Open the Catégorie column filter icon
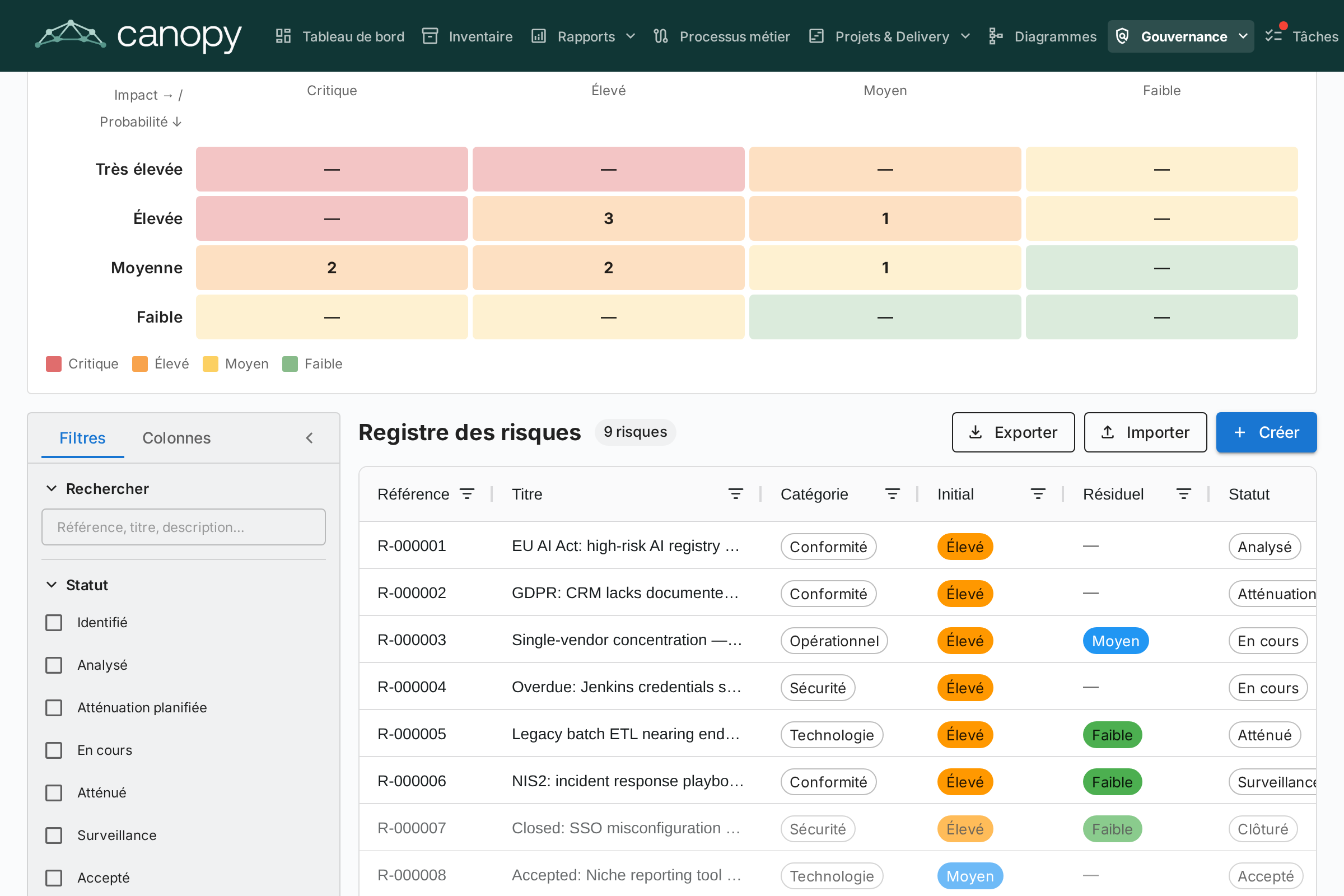 (x=892, y=494)
